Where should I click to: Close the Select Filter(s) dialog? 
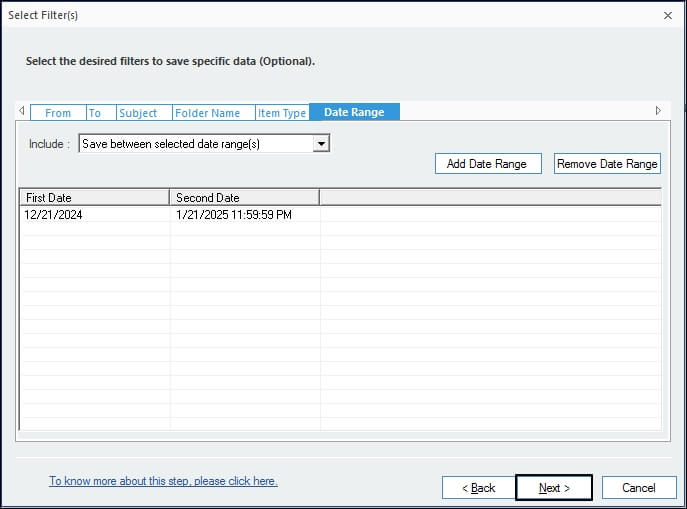point(667,15)
